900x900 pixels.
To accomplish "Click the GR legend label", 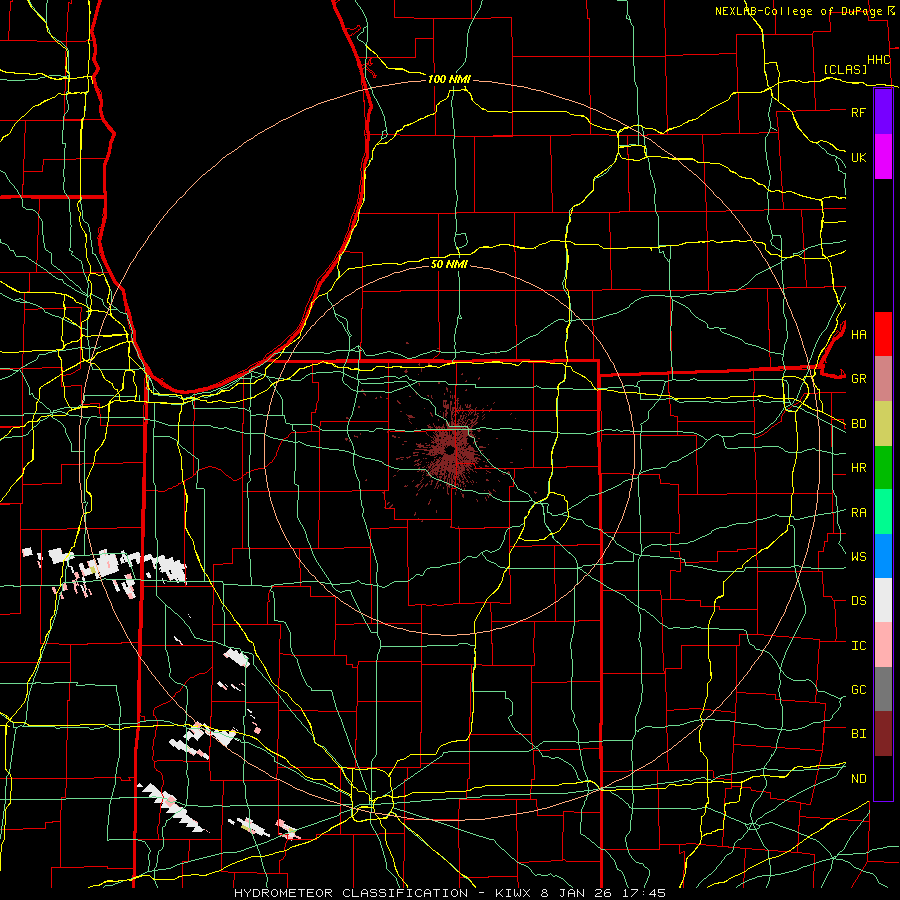I will pyautogui.click(x=859, y=379).
